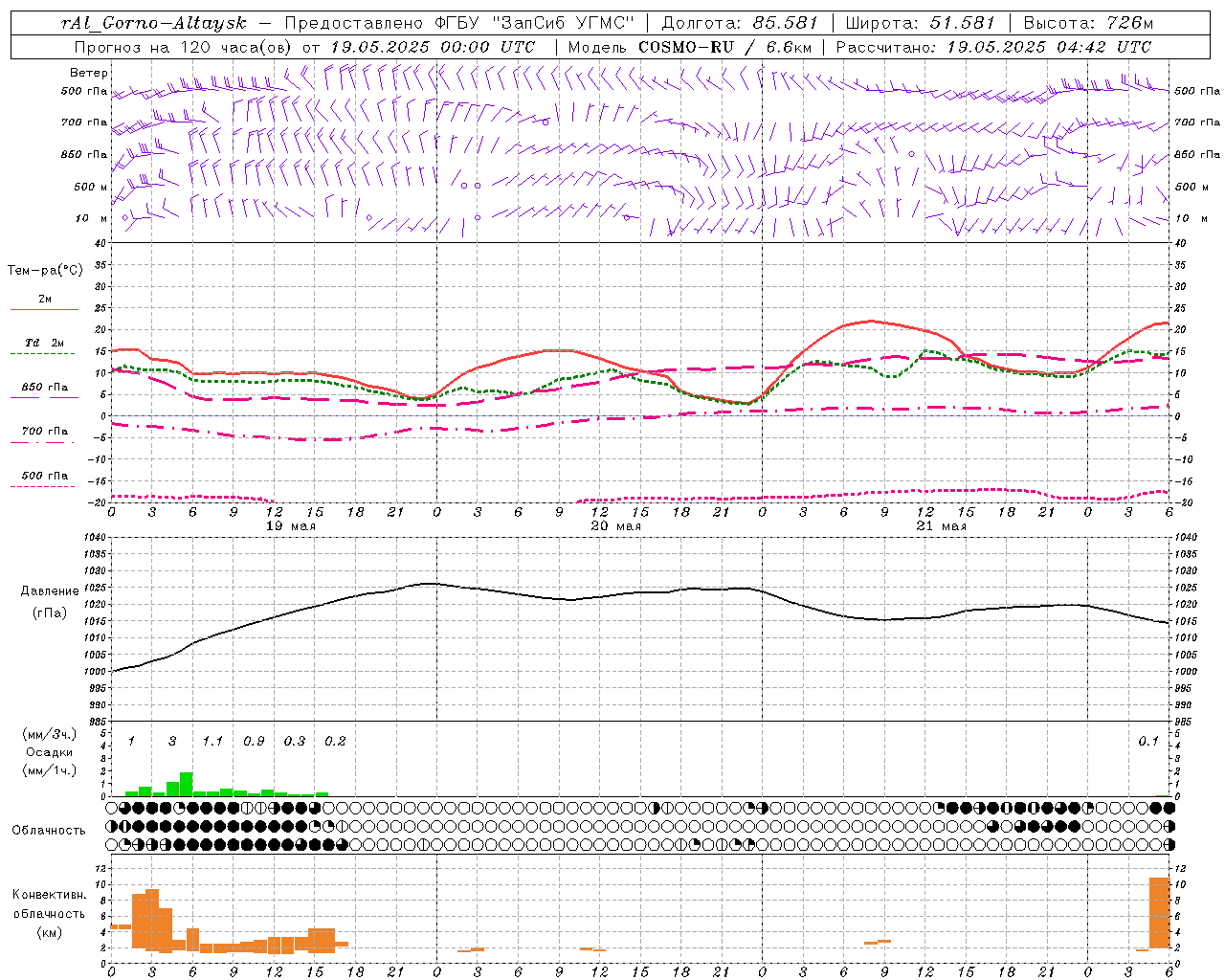Select the text Предоставлено ФГБУ "ЗапСиб УГМС"

(460, 23)
